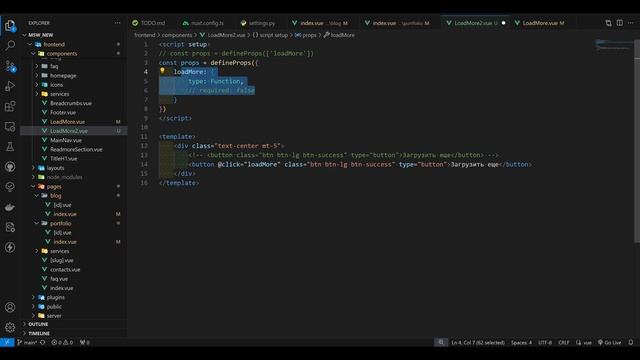Open ReadmoreSection.vue in the explorer

pos(76,149)
